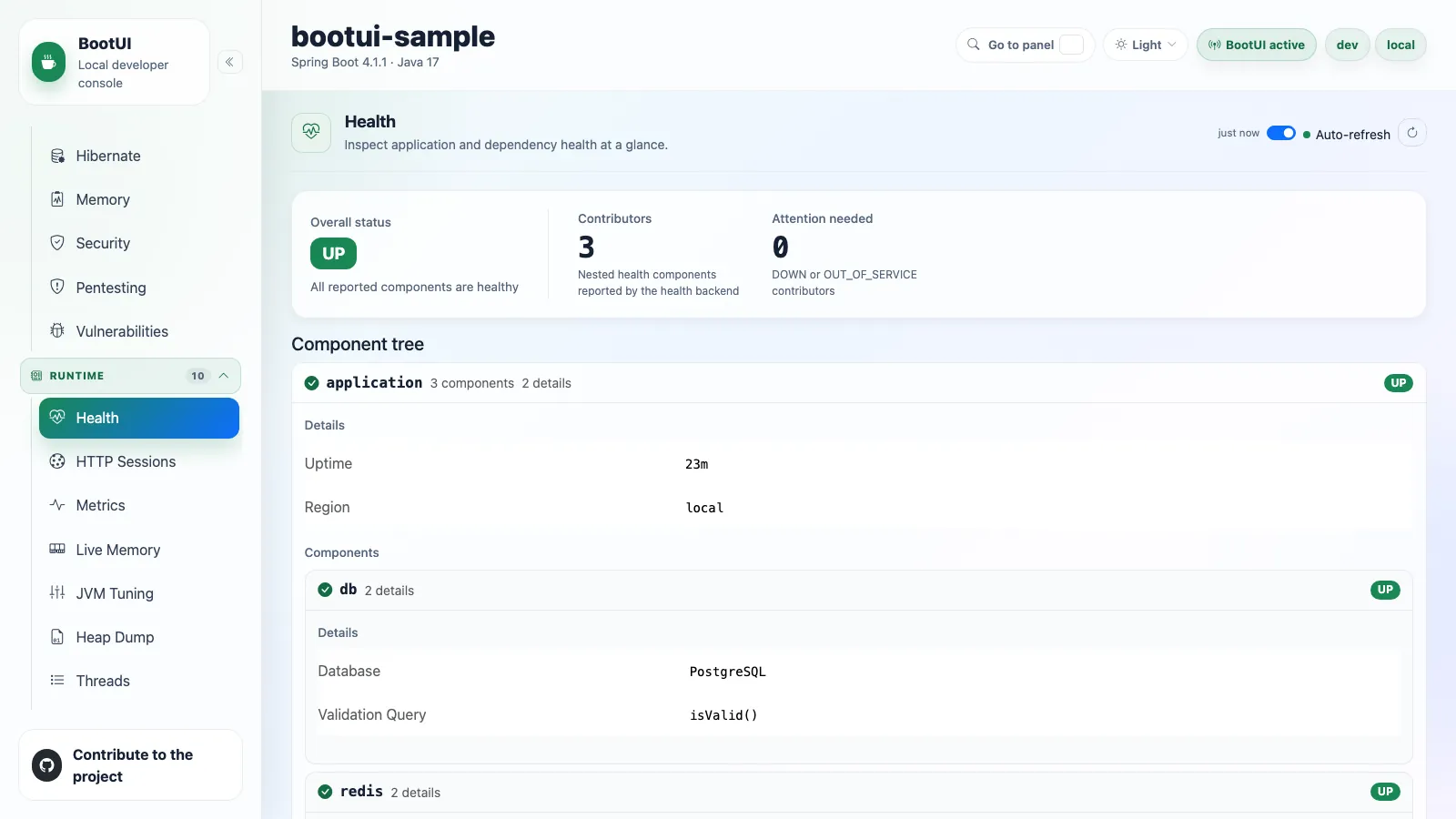Open the Health menu item
1456x819 pixels.
(139, 418)
